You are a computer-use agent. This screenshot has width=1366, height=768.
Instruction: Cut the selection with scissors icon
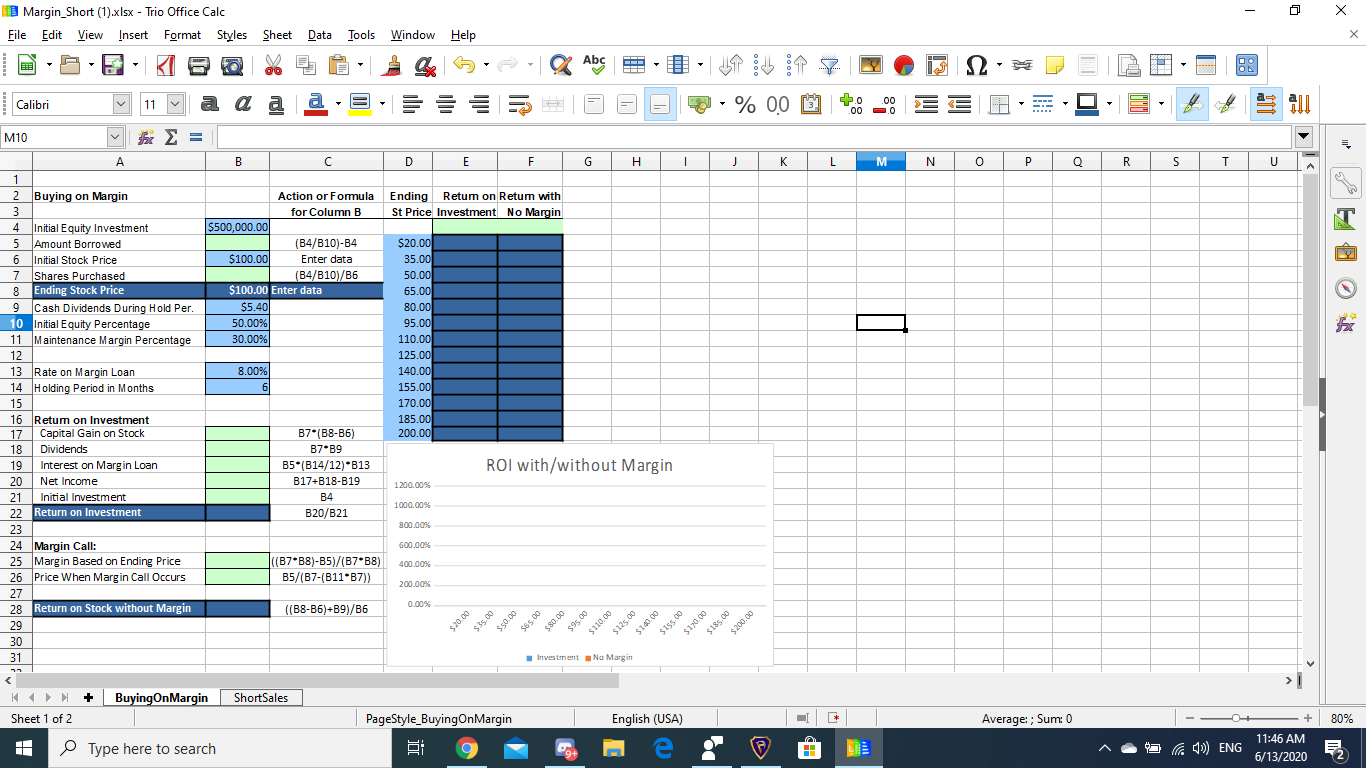pos(274,65)
